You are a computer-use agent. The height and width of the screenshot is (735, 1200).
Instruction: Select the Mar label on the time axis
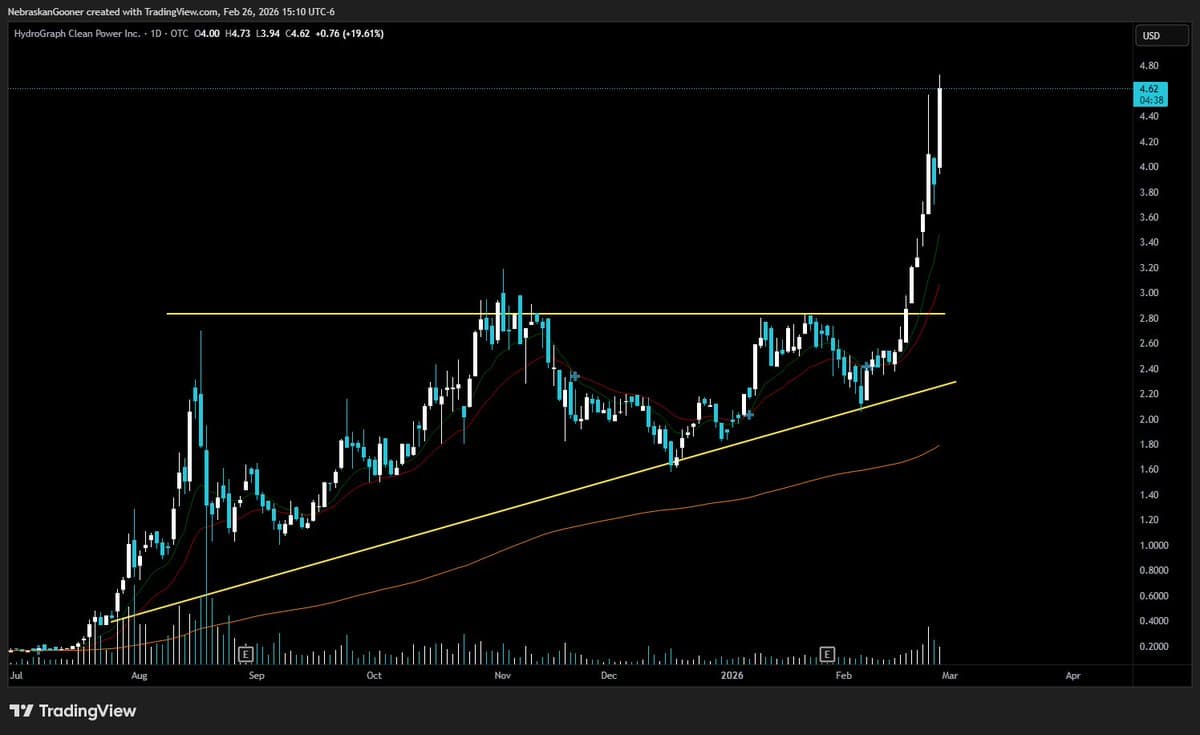point(949,676)
